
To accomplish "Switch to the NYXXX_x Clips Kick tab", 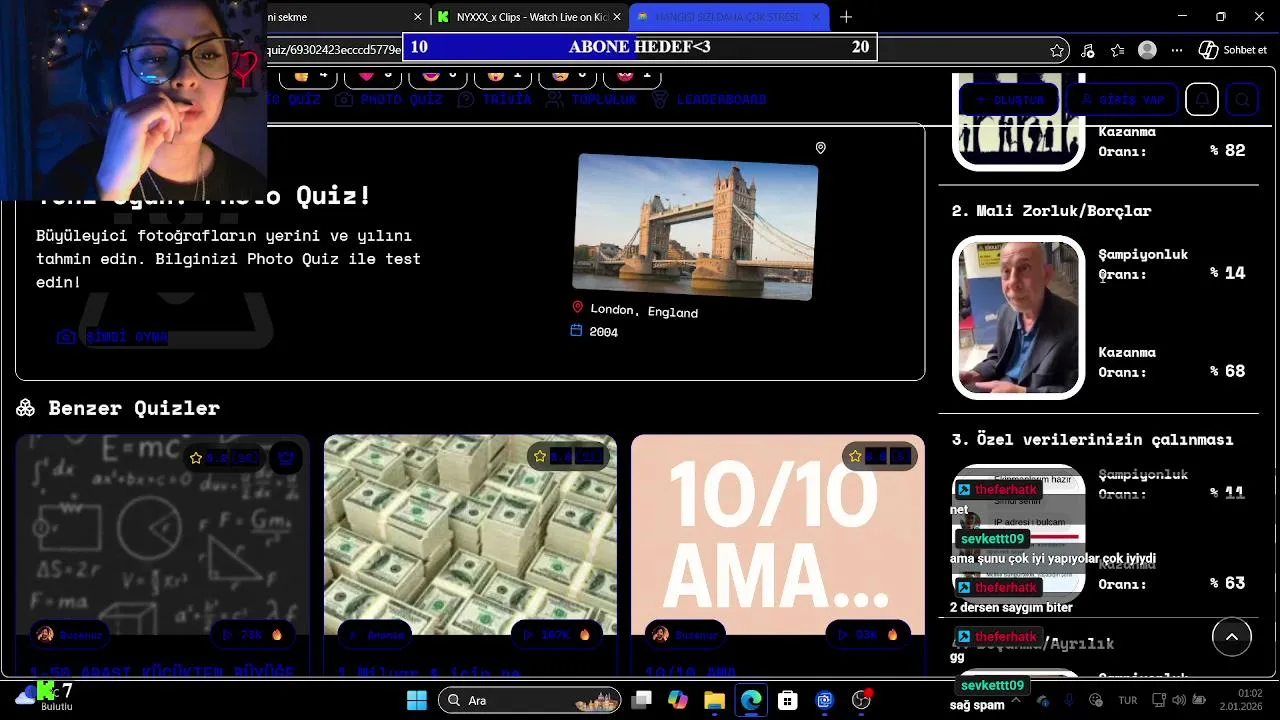I will tap(530, 17).
